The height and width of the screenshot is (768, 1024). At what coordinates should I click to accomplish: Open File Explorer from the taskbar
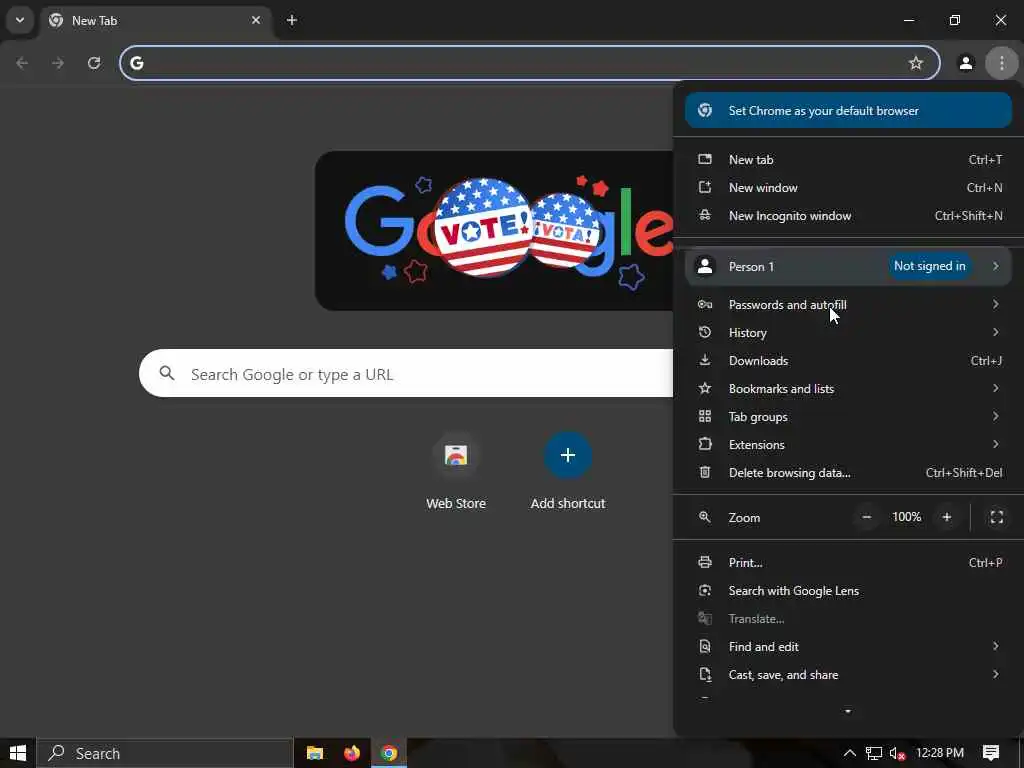(x=315, y=753)
